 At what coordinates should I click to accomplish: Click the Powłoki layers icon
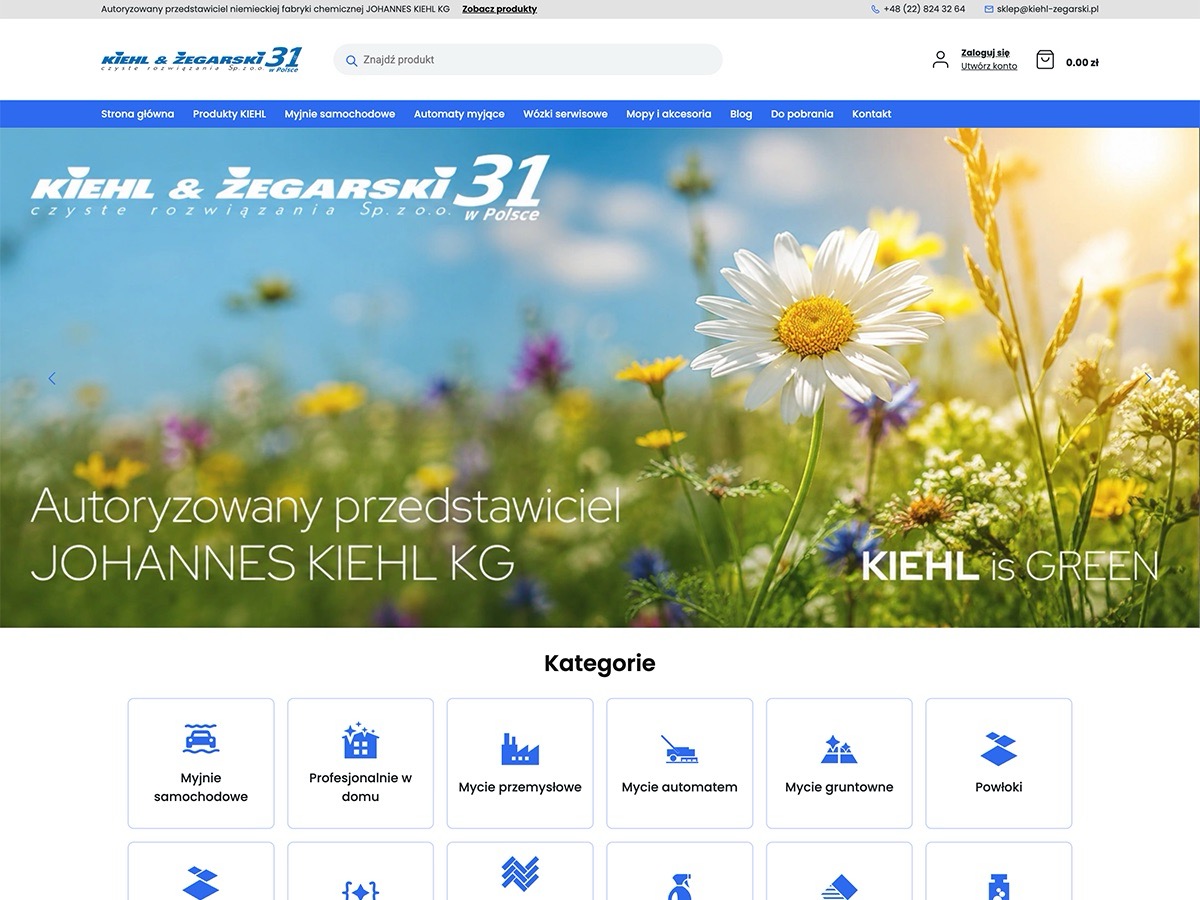coord(999,749)
